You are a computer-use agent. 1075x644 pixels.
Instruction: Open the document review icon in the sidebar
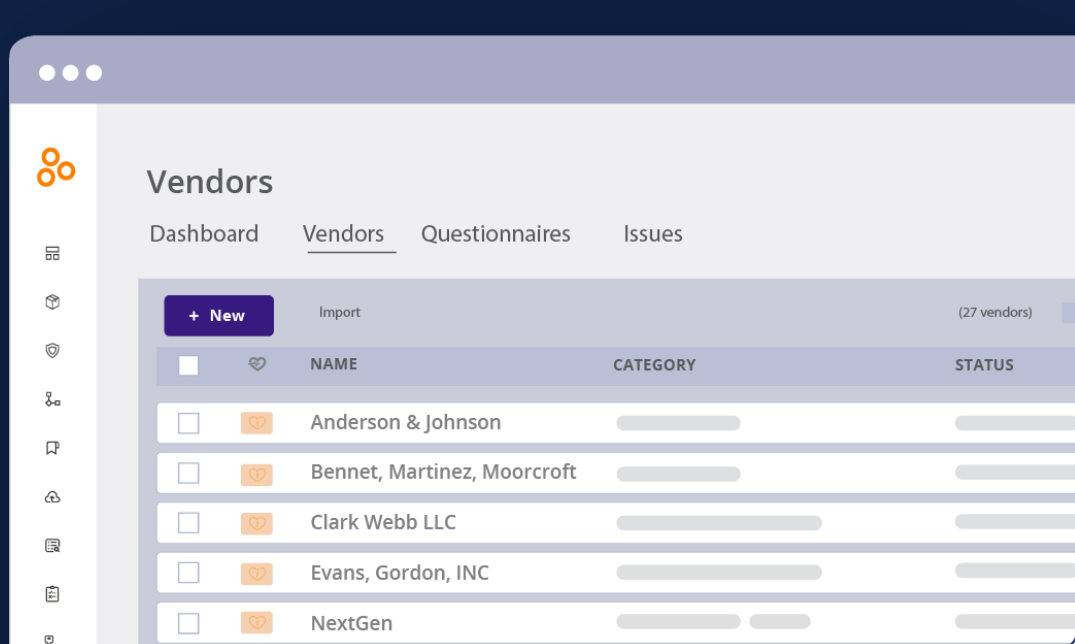tap(52, 545)
